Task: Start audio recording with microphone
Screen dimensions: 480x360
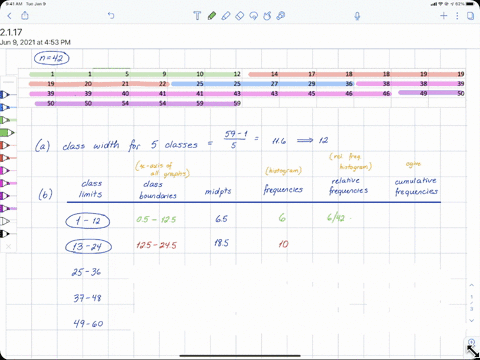Action: 357,16
